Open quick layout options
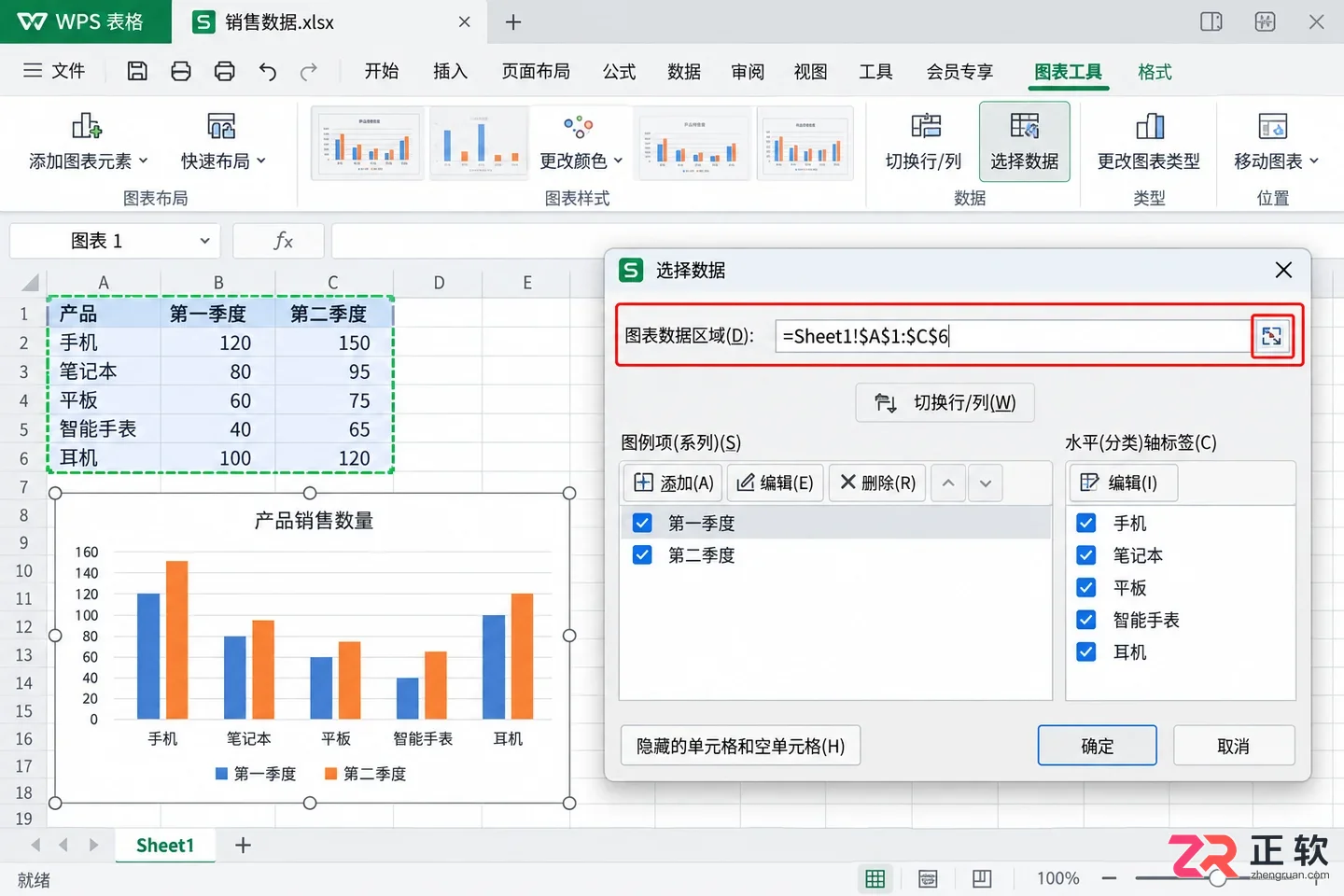 coord(223,142)
